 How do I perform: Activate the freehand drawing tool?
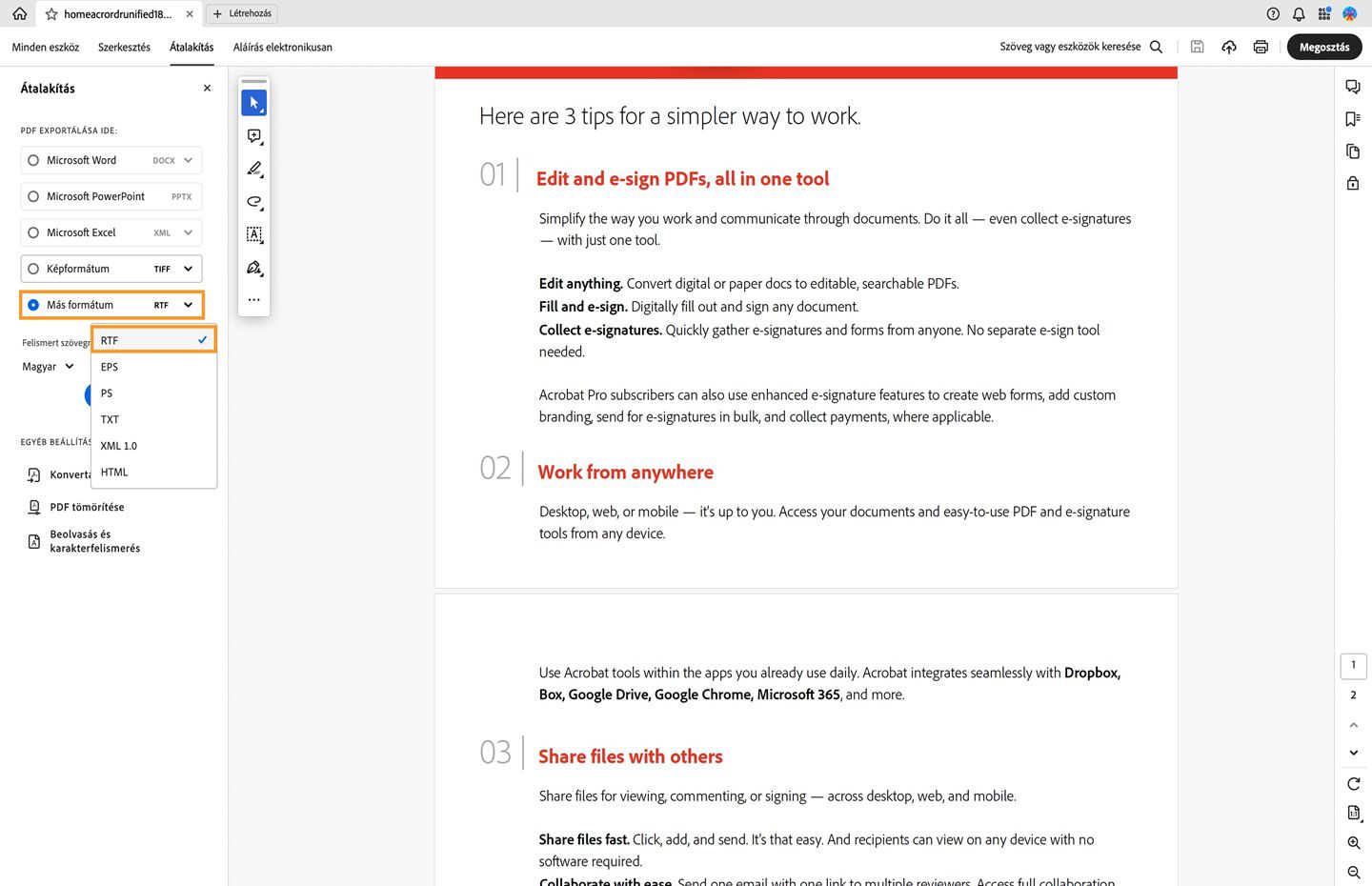253,202
